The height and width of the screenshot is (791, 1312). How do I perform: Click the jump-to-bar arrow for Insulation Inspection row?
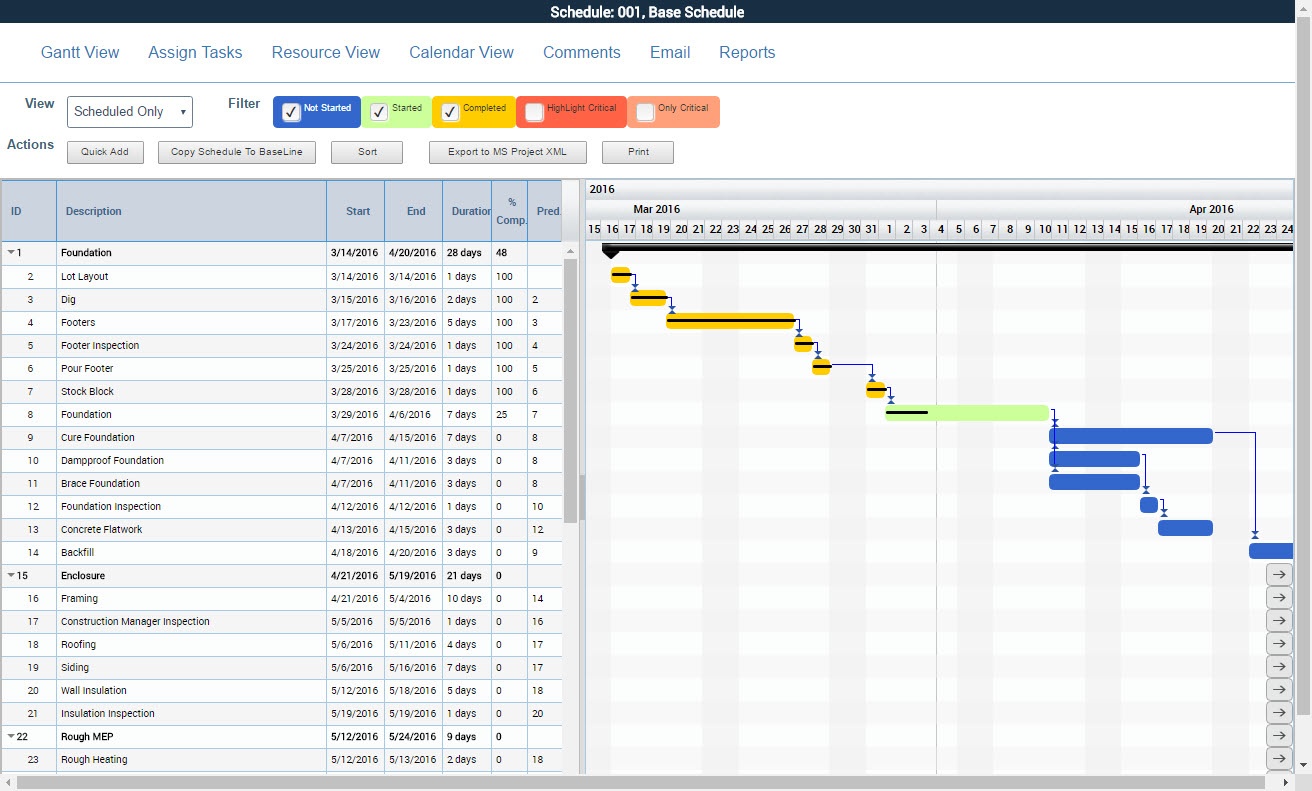(1279, 713)
